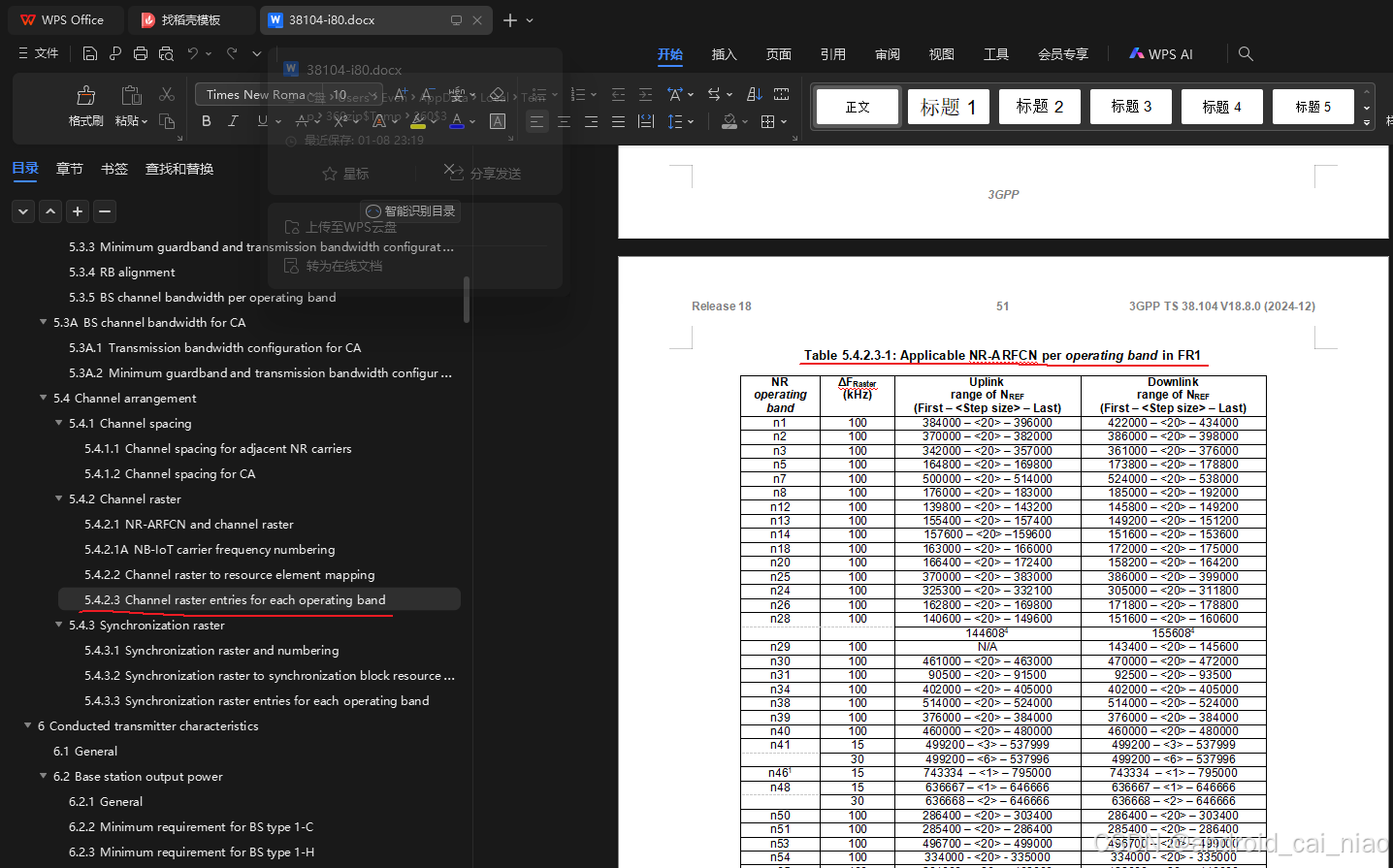
Task: Select the format painter tool
Action: click(86, 107)
